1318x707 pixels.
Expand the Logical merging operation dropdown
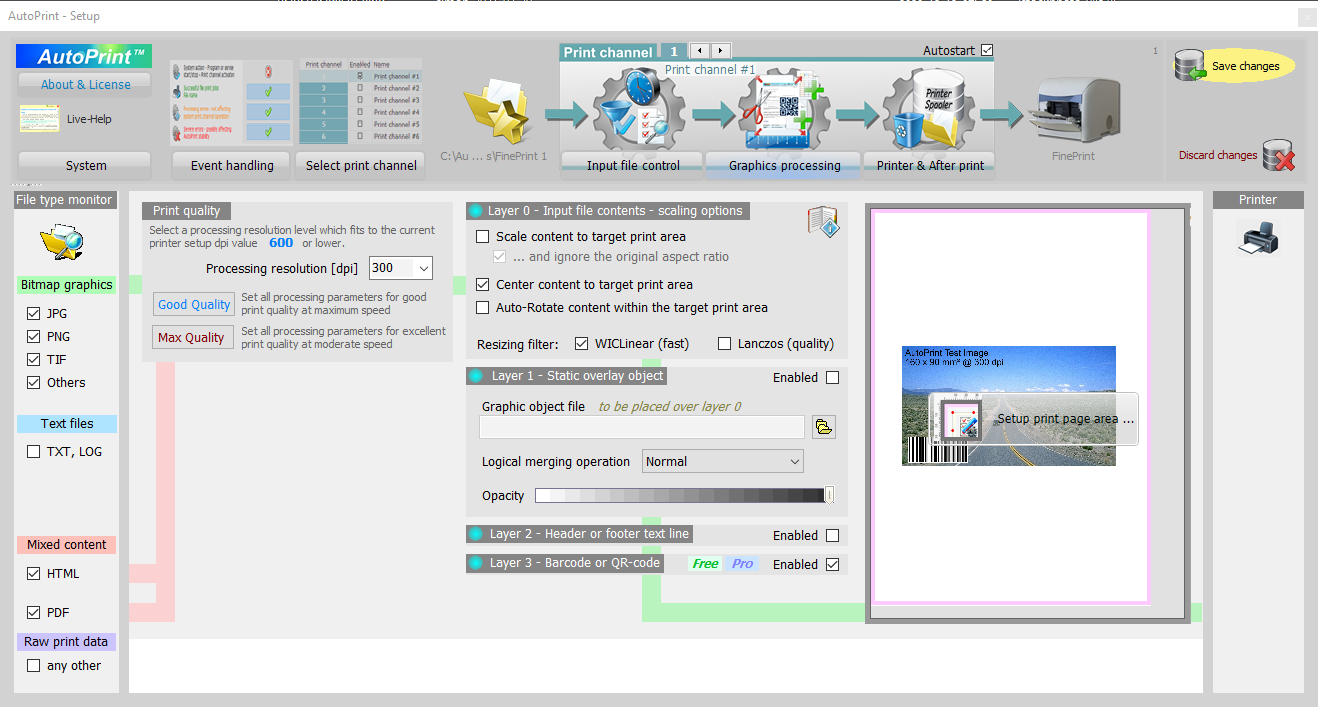tap(794, 461)
